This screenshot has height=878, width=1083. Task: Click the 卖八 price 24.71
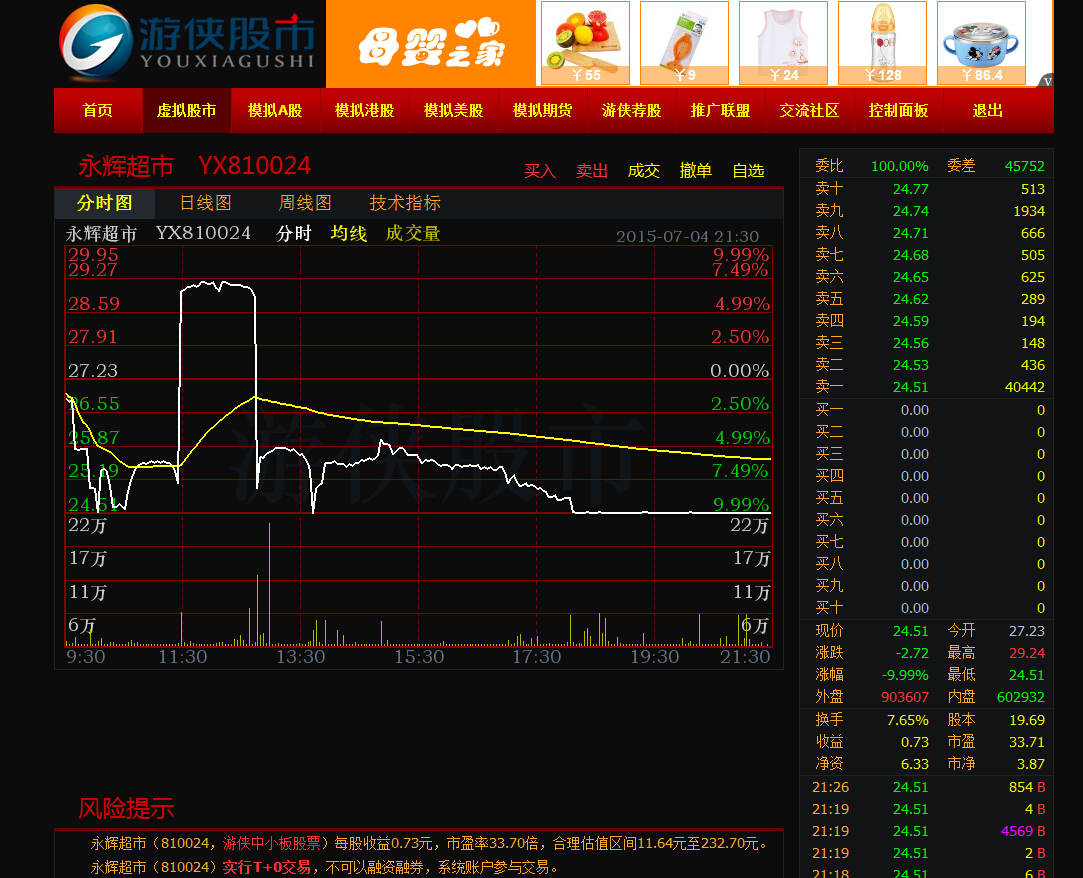click(x=910, y=233)
